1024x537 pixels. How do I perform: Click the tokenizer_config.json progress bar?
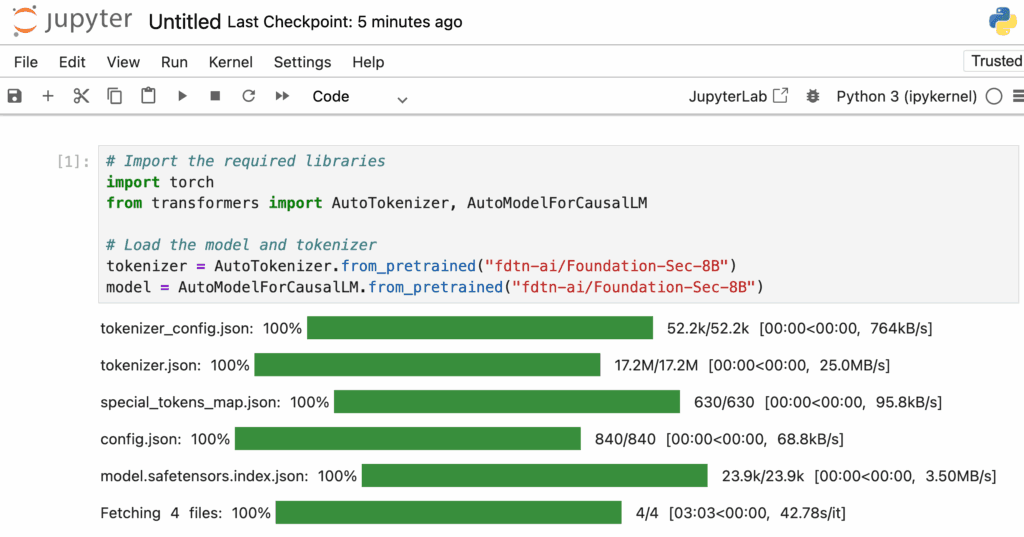click(x=480, y=328)
